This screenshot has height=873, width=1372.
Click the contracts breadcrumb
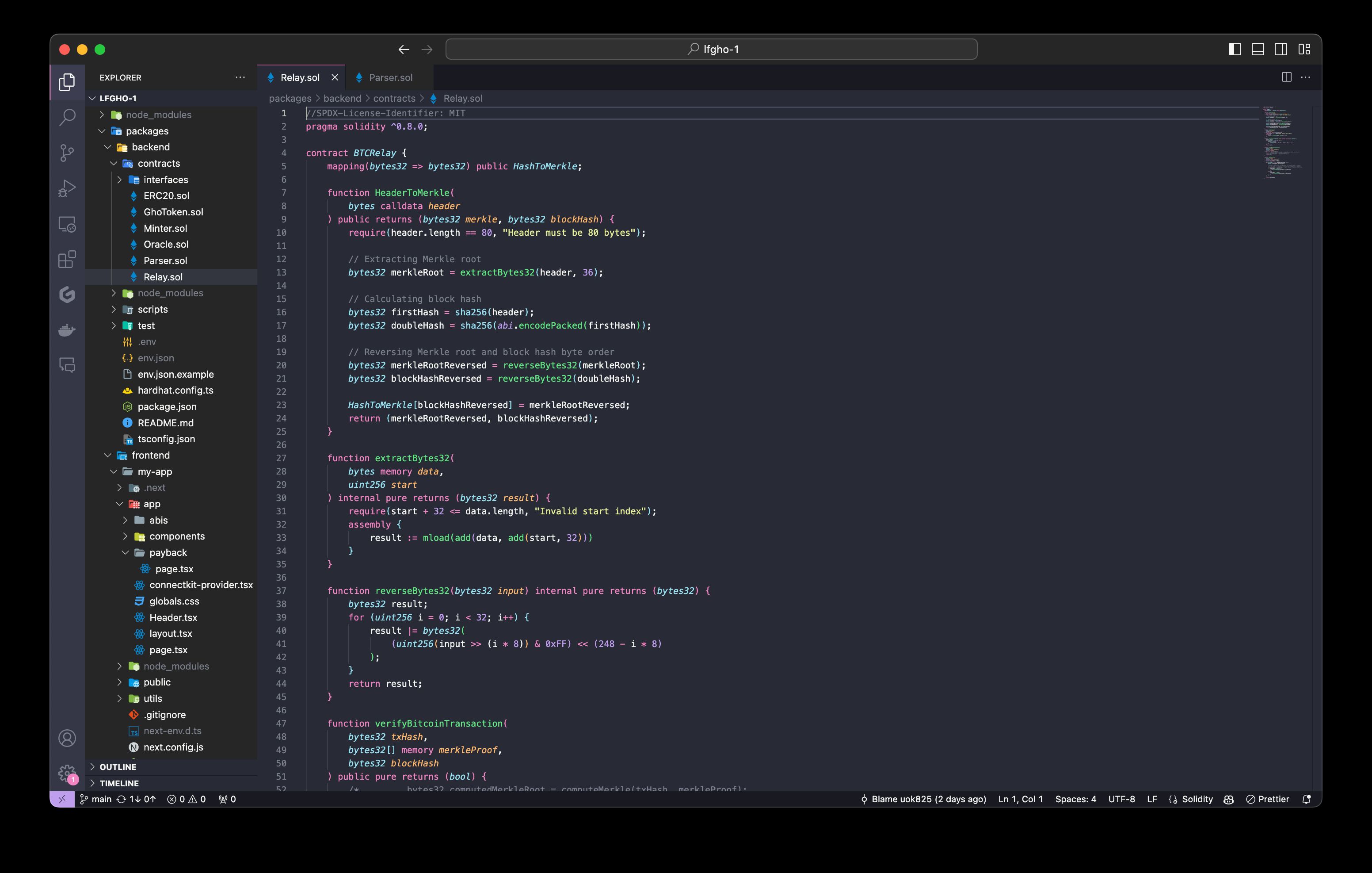point(394,98)
